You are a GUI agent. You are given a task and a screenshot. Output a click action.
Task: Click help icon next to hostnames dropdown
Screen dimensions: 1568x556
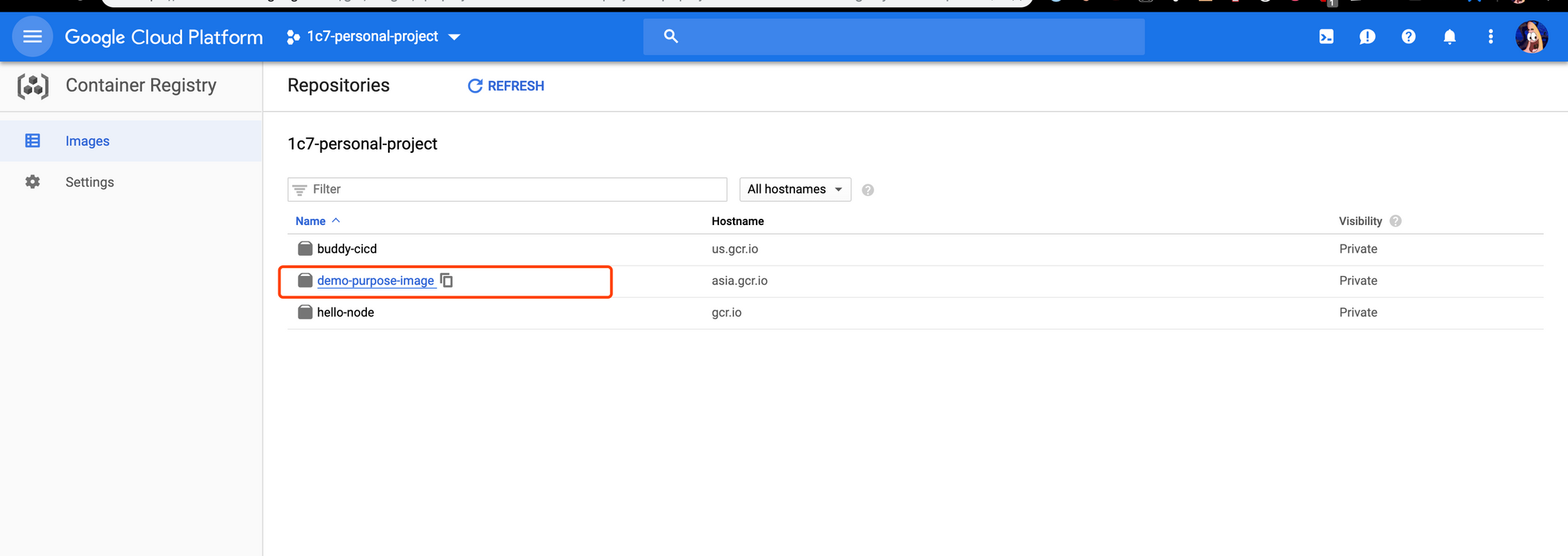tap(868, 190)
